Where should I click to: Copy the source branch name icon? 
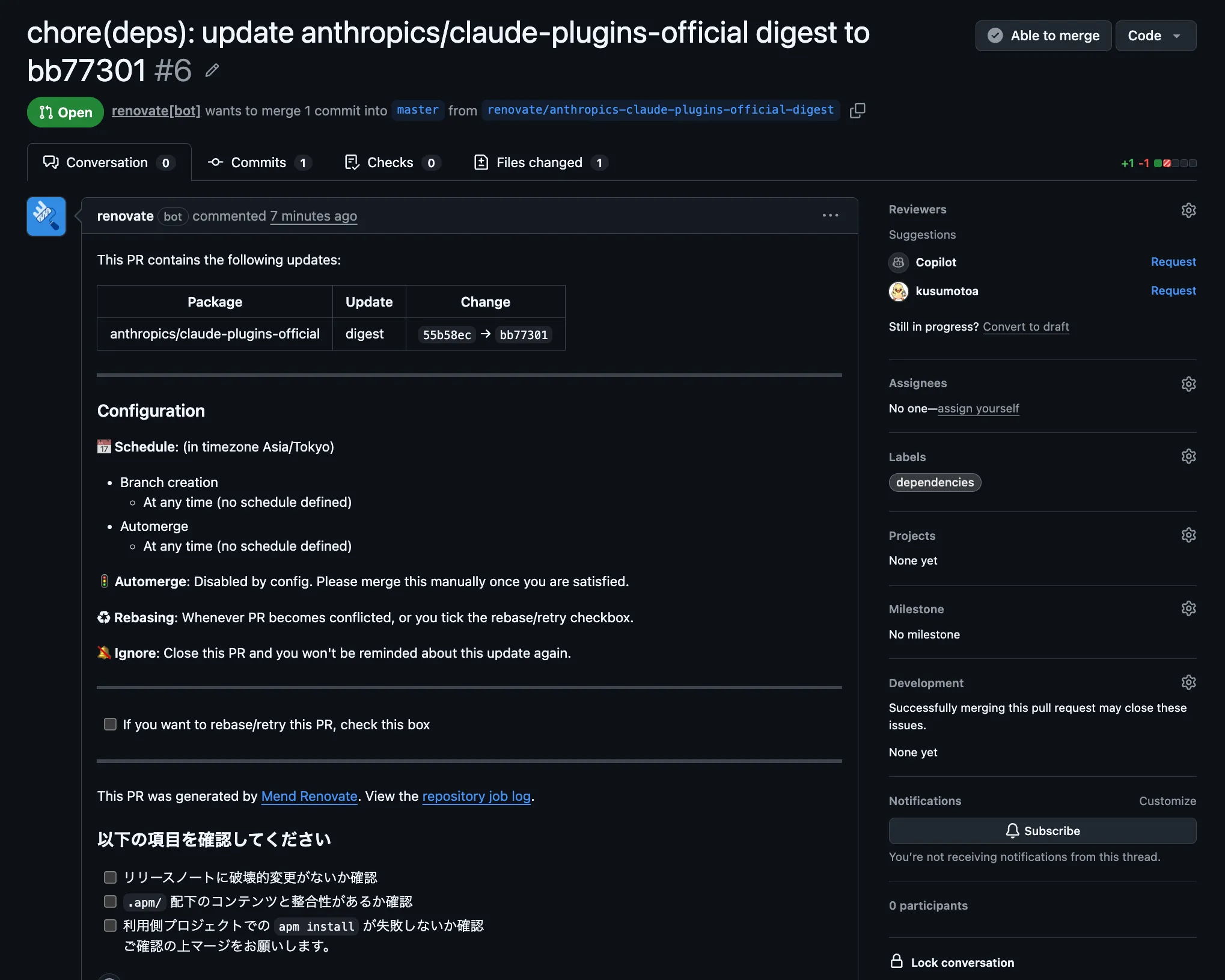tap(857, 111)
